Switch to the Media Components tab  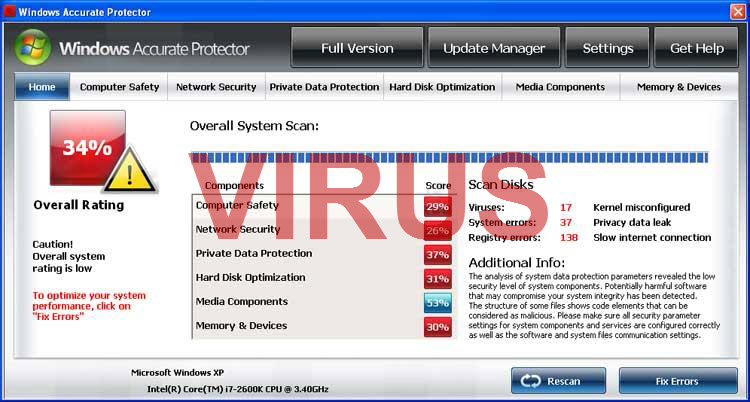point(561,87)
